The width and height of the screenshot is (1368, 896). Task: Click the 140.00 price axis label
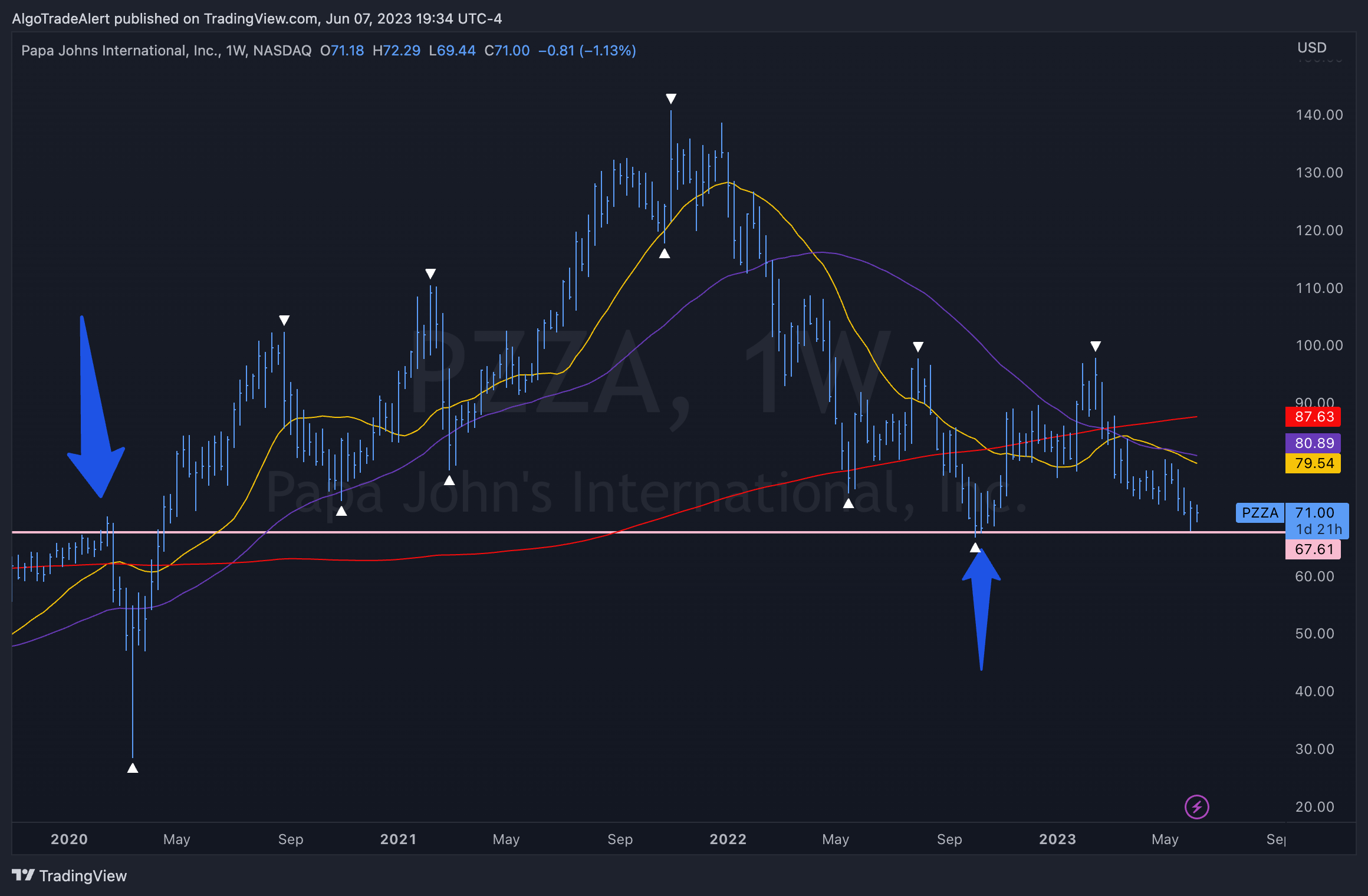tap(1319, 115)
